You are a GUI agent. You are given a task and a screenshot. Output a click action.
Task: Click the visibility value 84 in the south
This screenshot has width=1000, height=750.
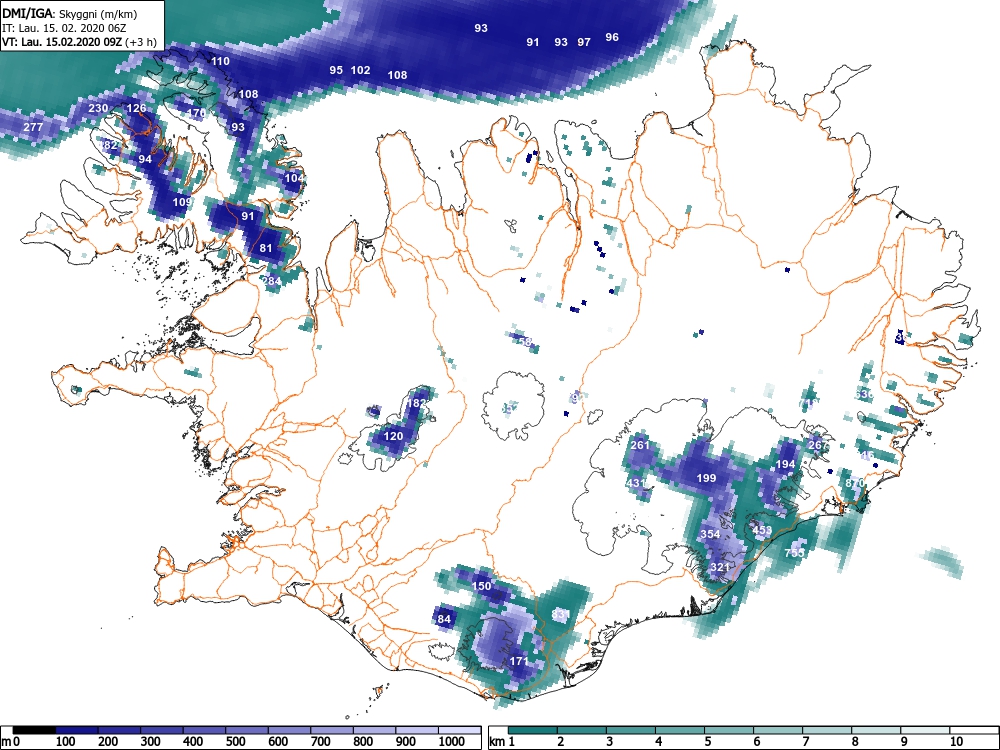point(444,619)
